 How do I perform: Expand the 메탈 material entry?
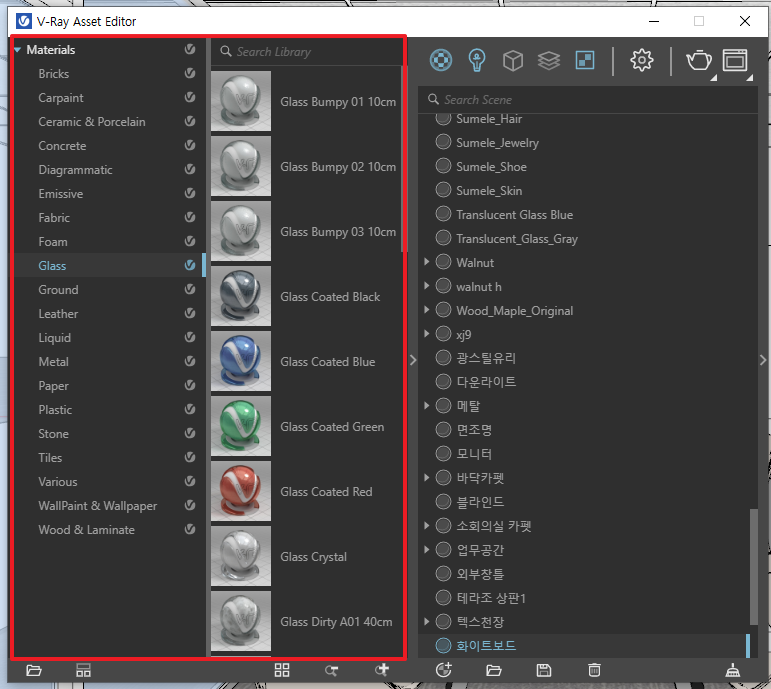(426, 406)
